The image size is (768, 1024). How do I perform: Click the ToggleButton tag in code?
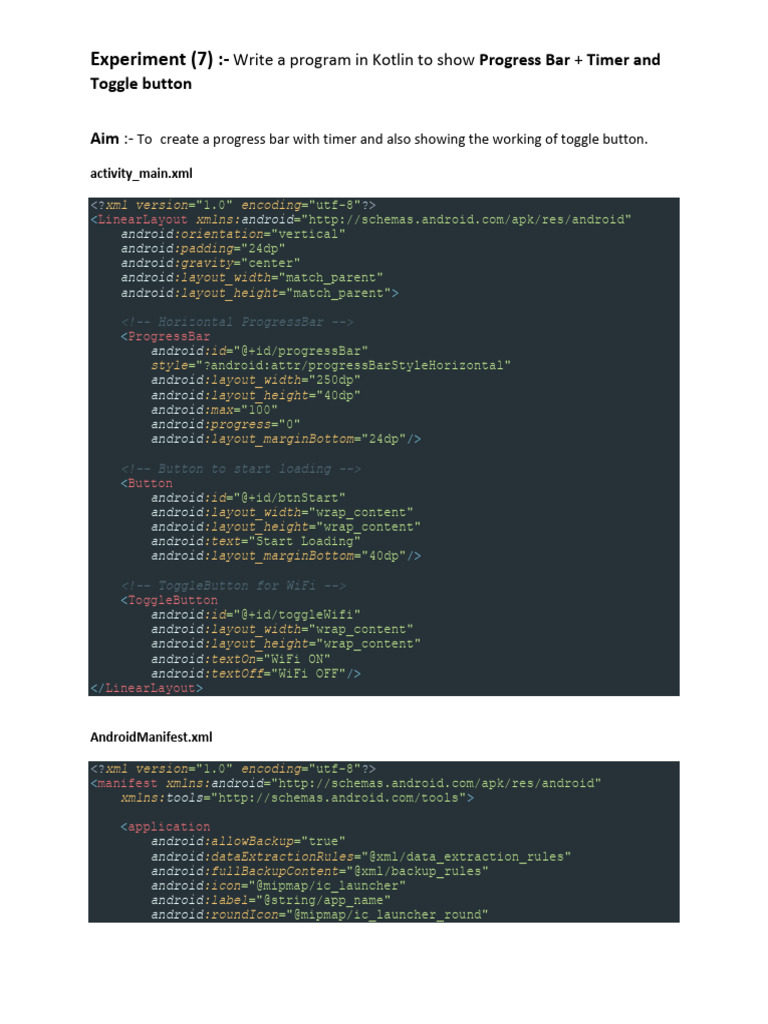pyautogui.click(x=169, y=600)
